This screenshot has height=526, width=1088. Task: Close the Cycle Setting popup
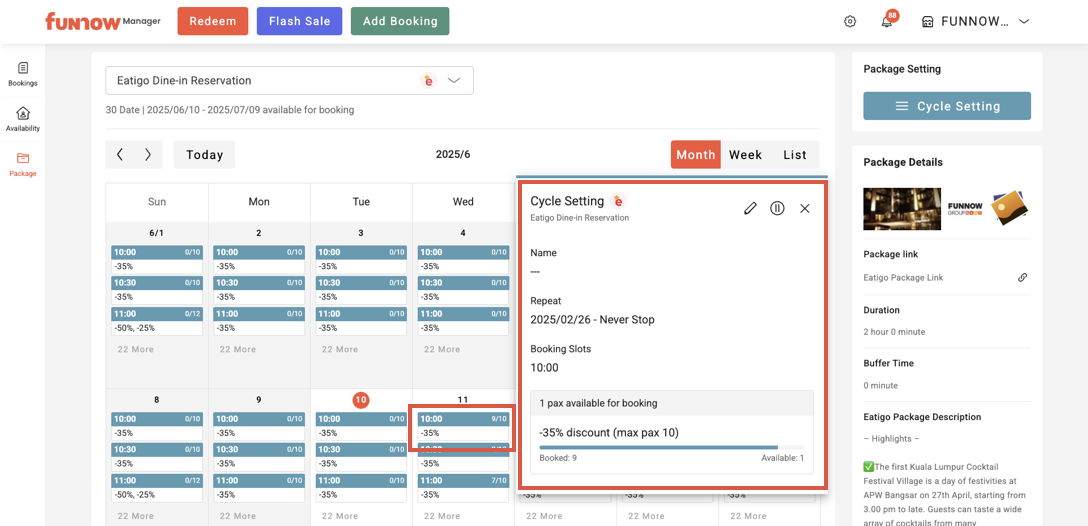(805, 208)
